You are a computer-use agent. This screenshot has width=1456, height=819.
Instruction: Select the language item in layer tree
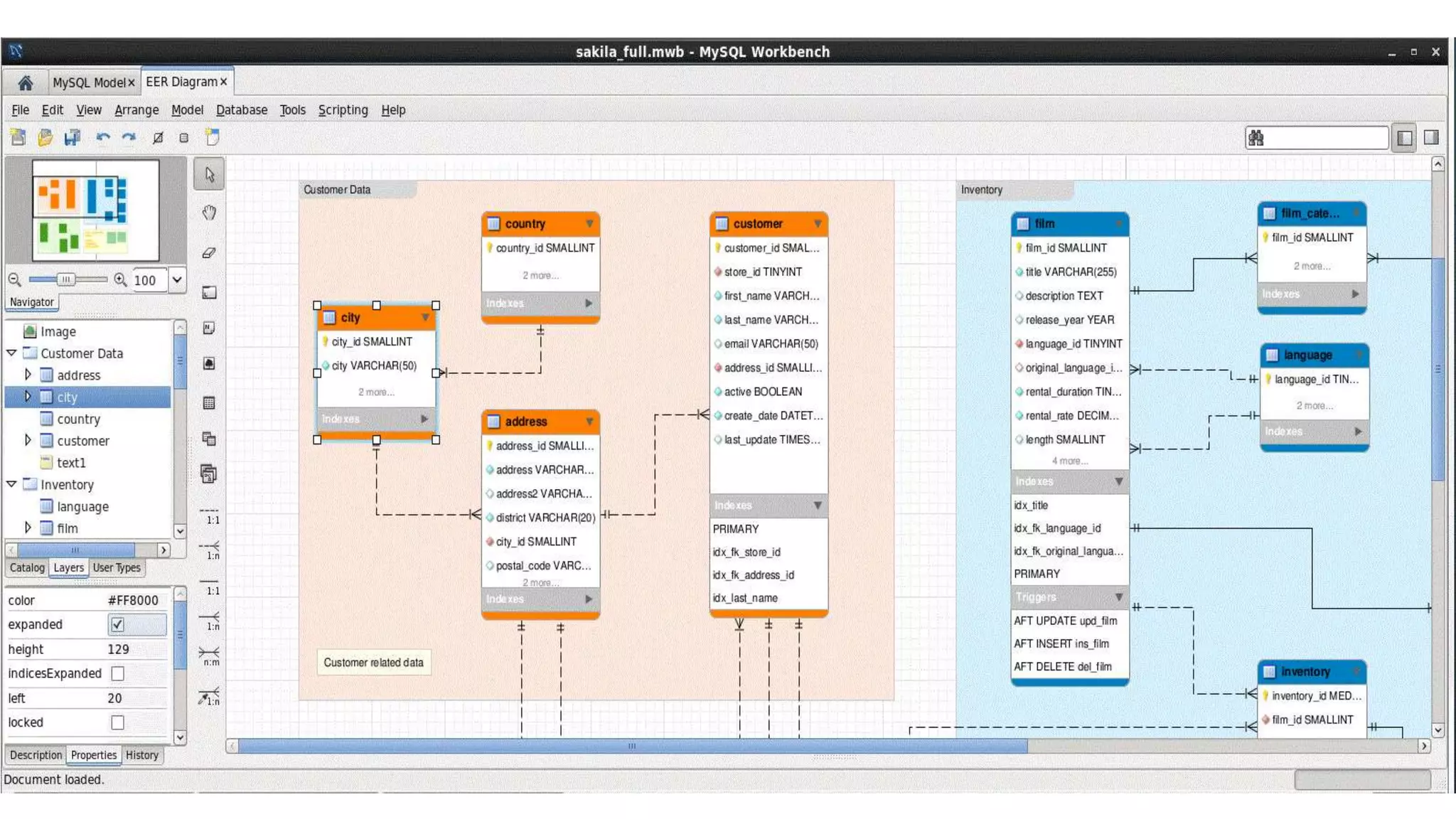point(82,506)
